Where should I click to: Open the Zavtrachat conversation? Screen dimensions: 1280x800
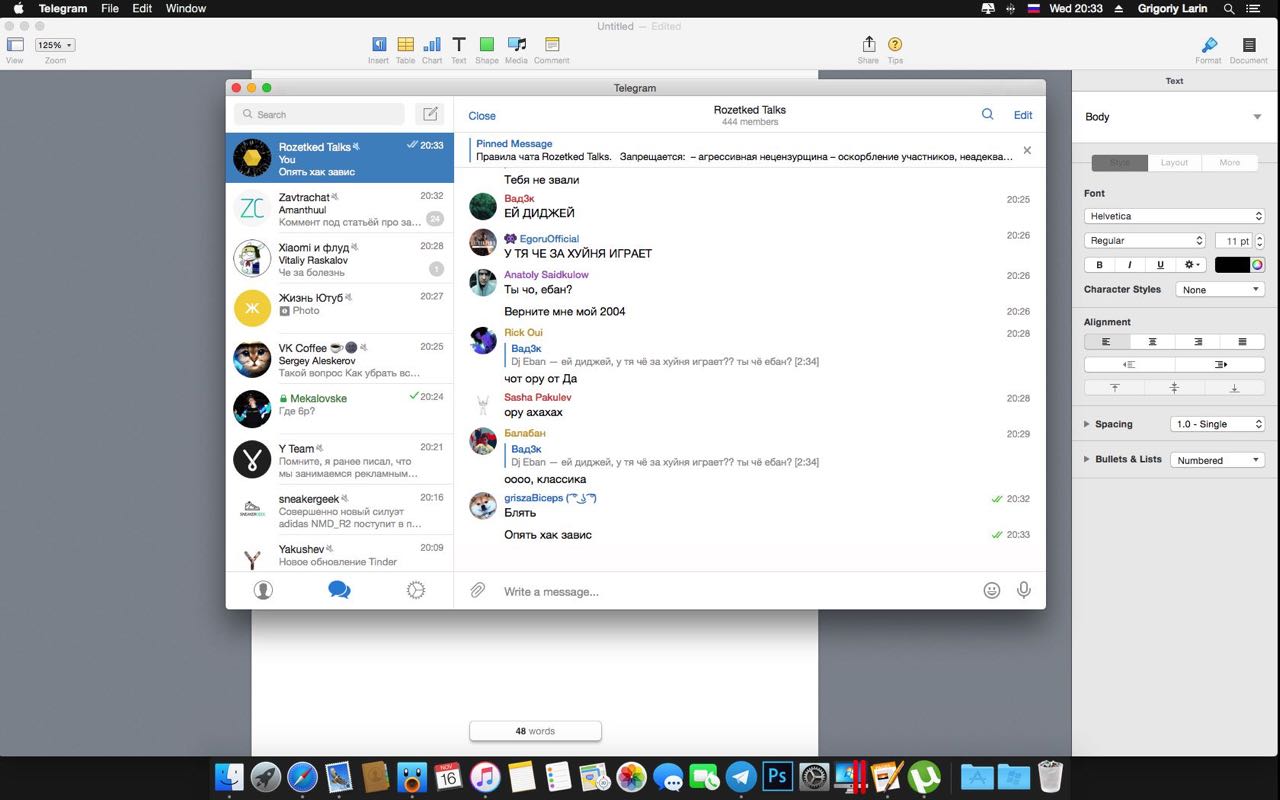click(x=340, y=209)
